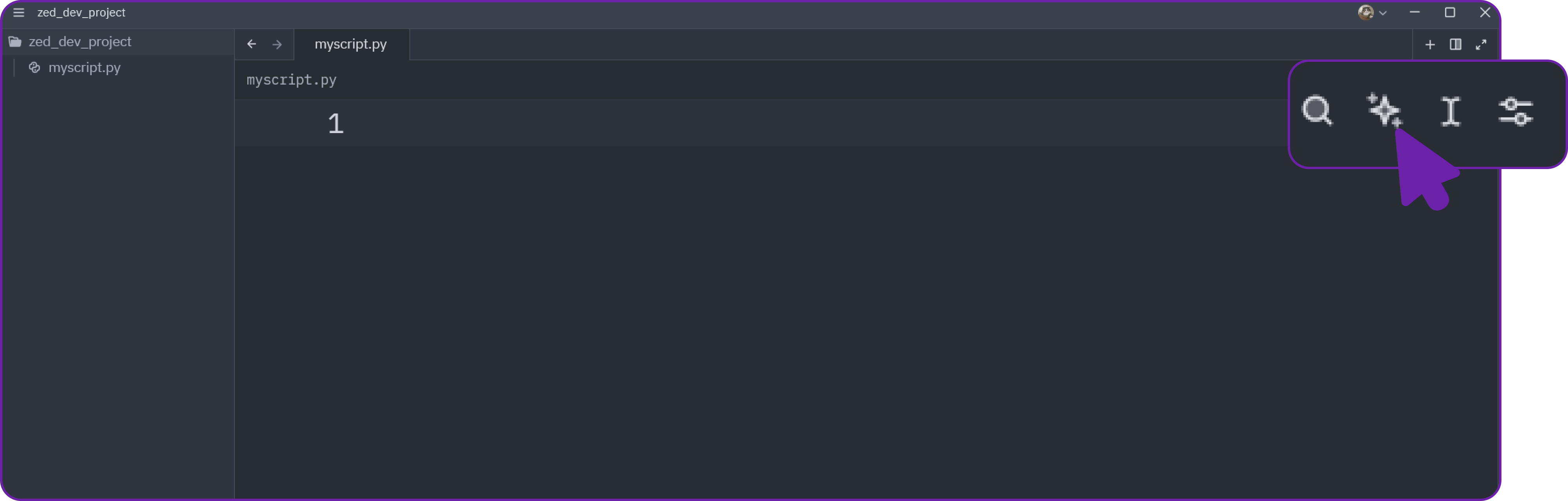Click the user avatar in the title bar
This screenshot has width=1568, height=501.
pyautogui.click(x=1365, y=12)
